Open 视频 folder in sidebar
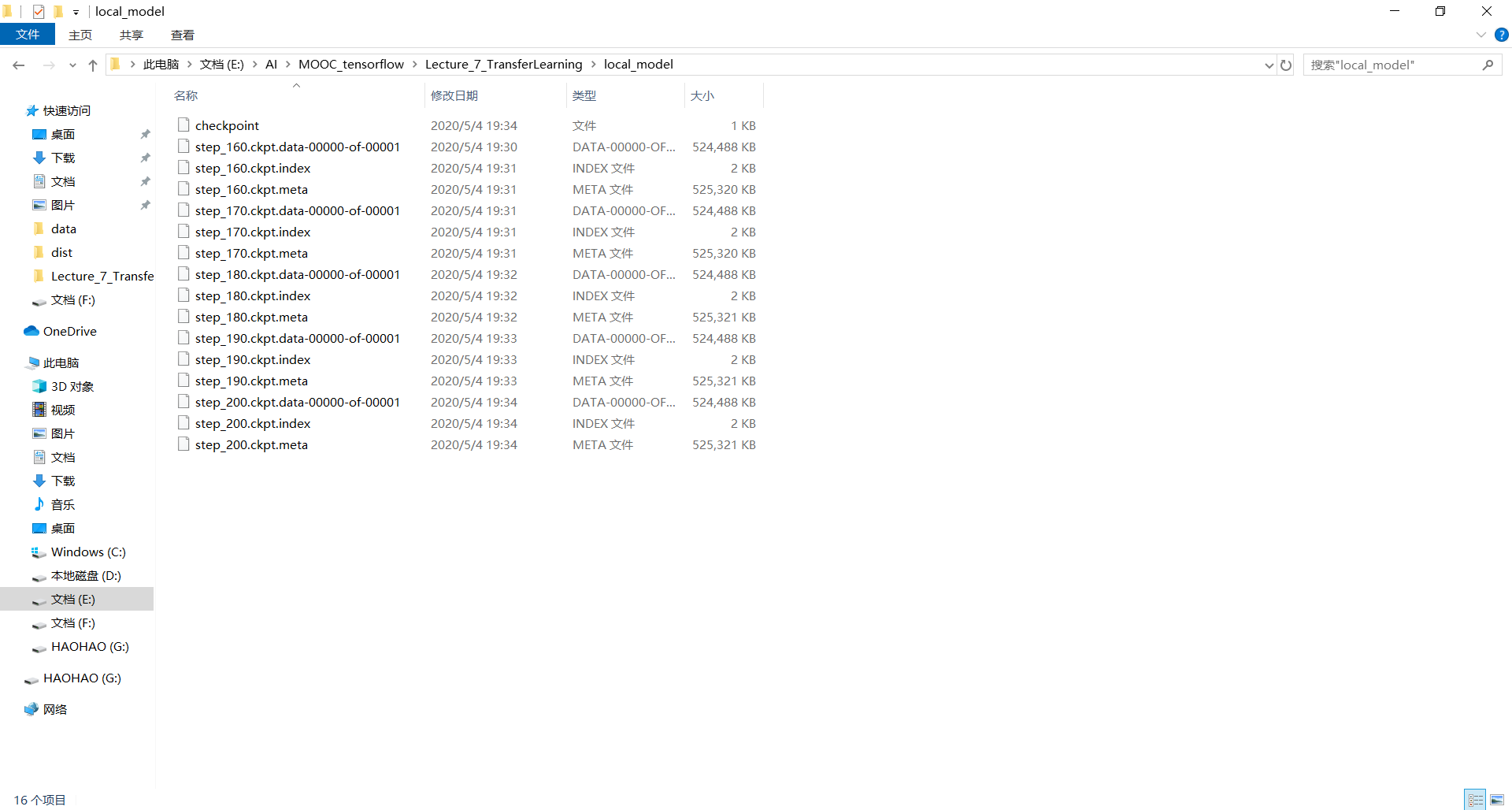The image size is (1512, 810). point(63,410)
